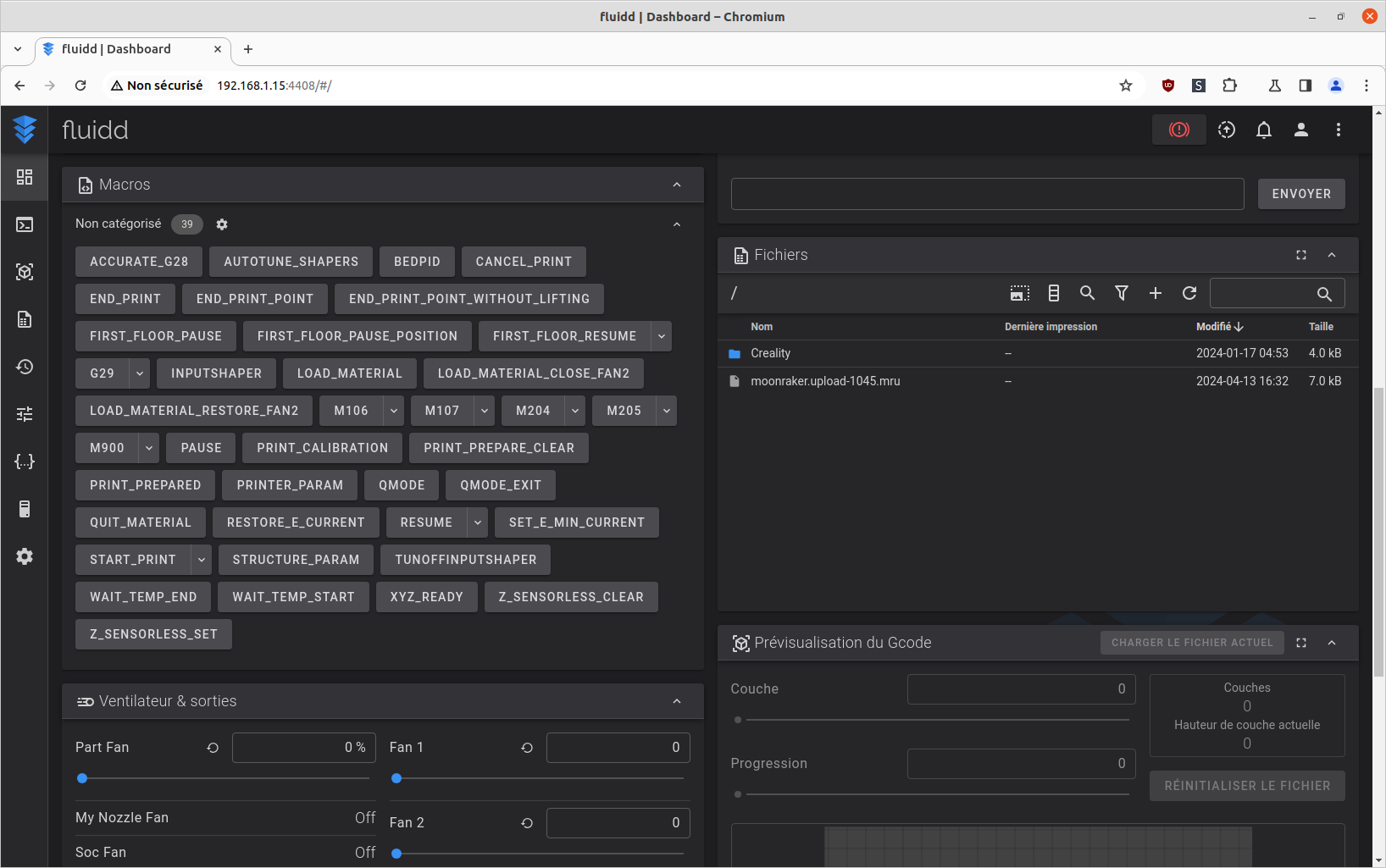Viewport: 1386px width, 868px height.
Task: Open M107 macro parameters dropdown
Action: 485,411
